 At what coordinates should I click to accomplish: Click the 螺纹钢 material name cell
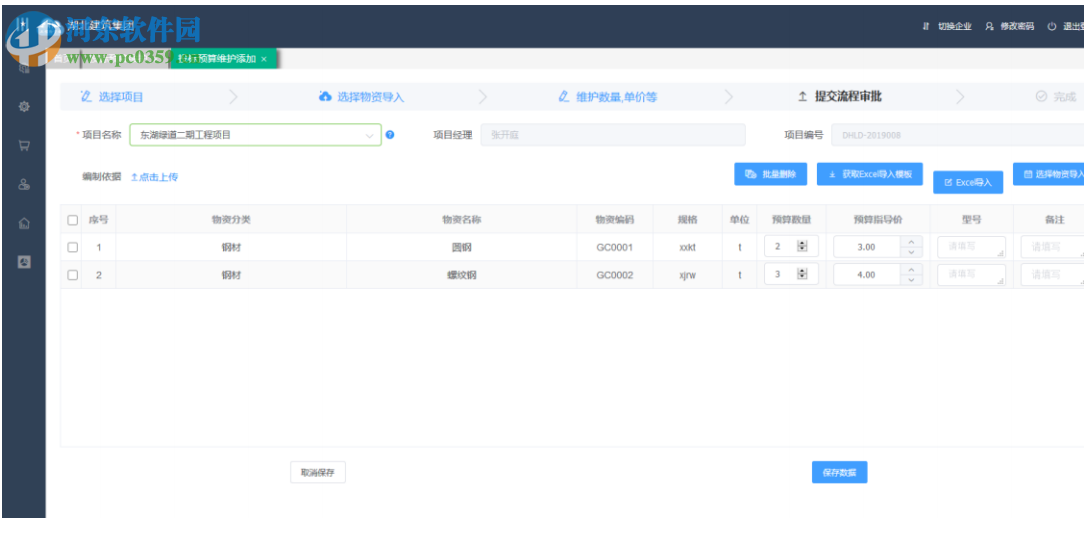tap(462, 274)
